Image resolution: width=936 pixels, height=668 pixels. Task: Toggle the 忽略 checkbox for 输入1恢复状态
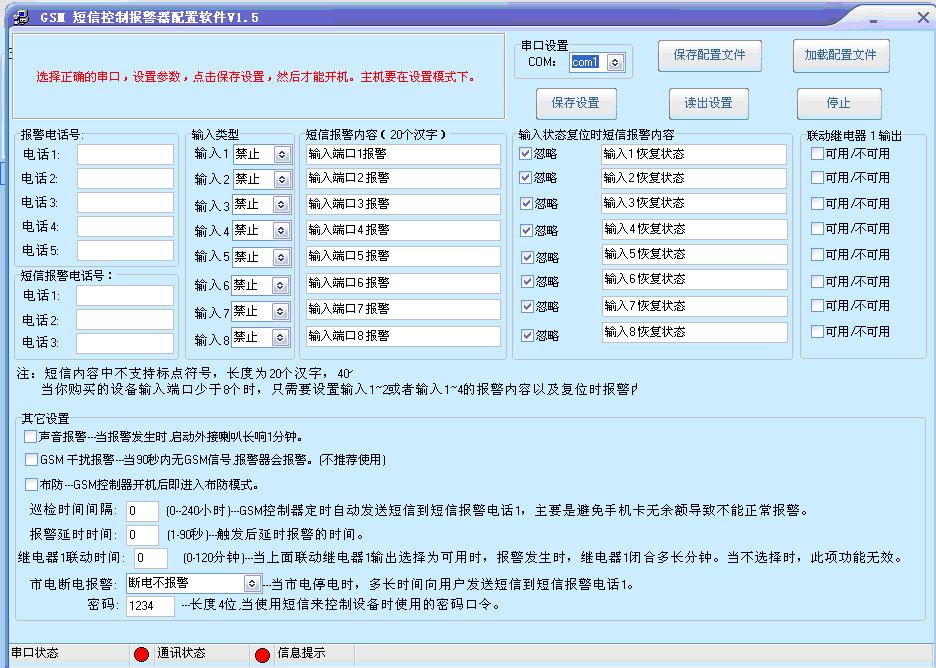point(526,154)
